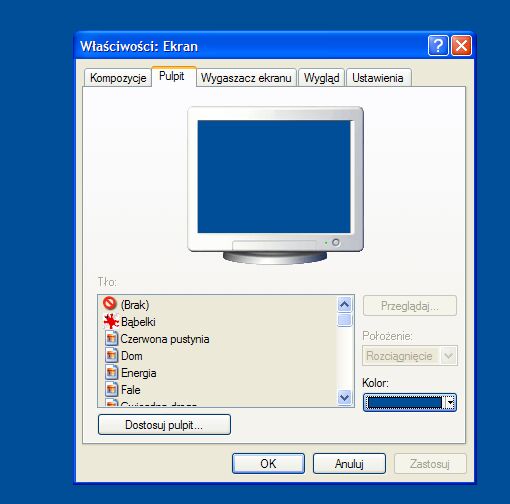Click the wallpaper list scroll up arrow

pyautogui.click(x=345, y=304)
